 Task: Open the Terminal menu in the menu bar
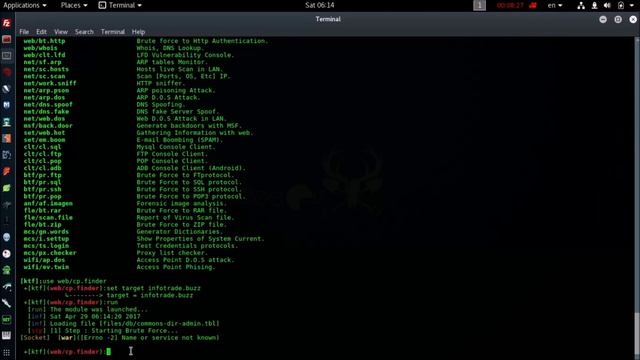[113, 32]
